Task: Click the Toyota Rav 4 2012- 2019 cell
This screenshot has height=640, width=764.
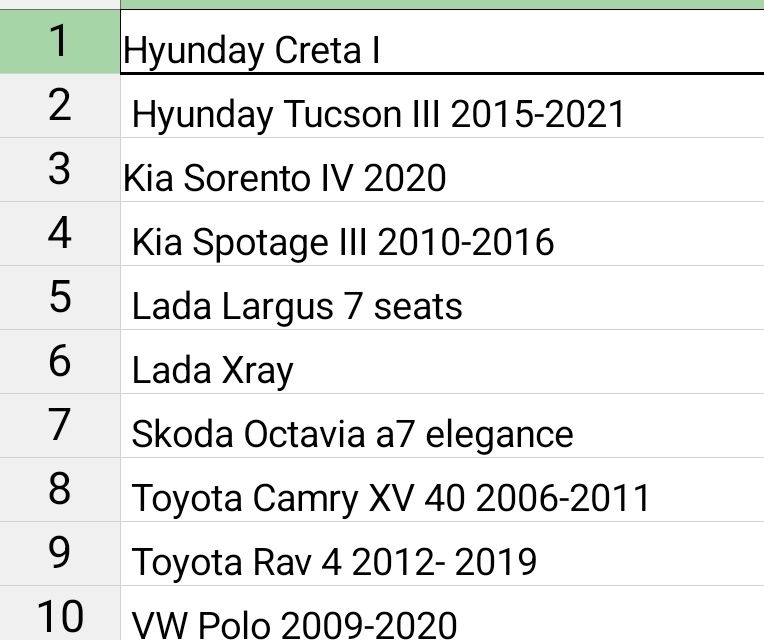Action: coord(334,562)
